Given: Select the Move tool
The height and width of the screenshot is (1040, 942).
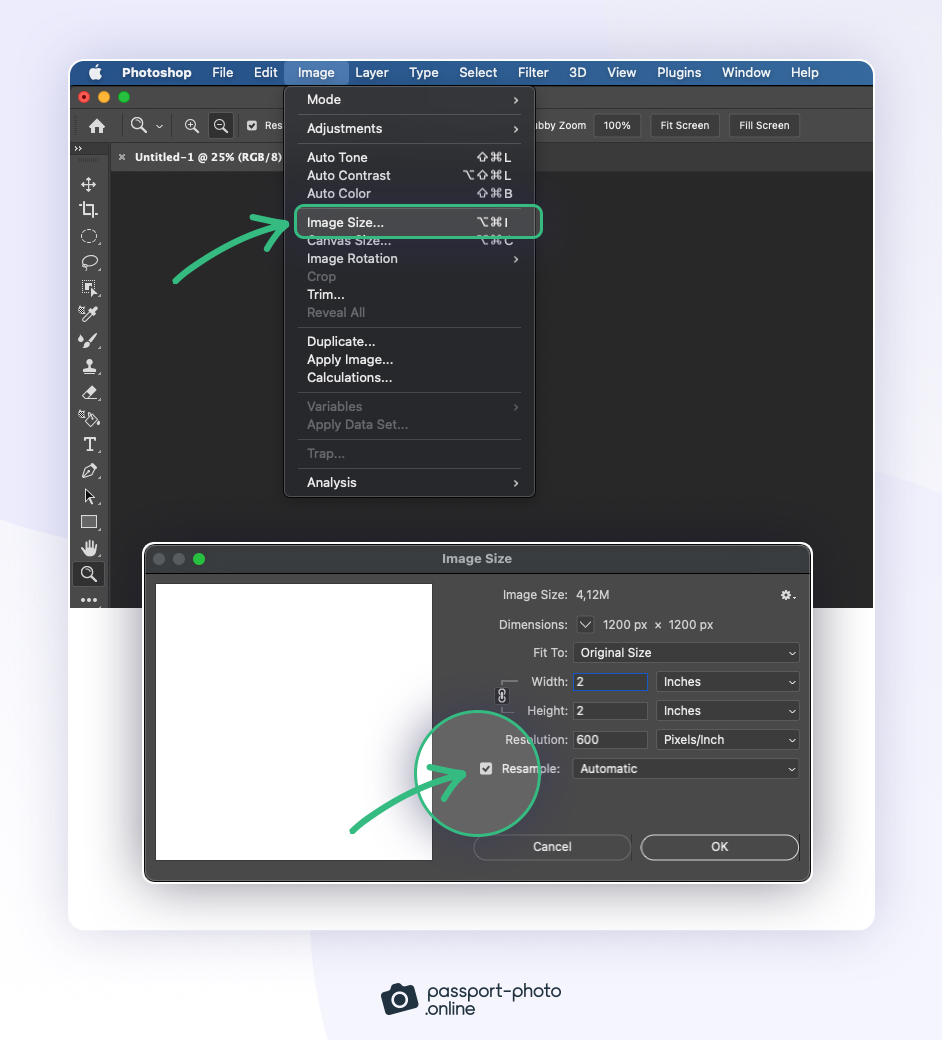Looking at the screenshot, I should pyautogui.click(x=89, y=185).
